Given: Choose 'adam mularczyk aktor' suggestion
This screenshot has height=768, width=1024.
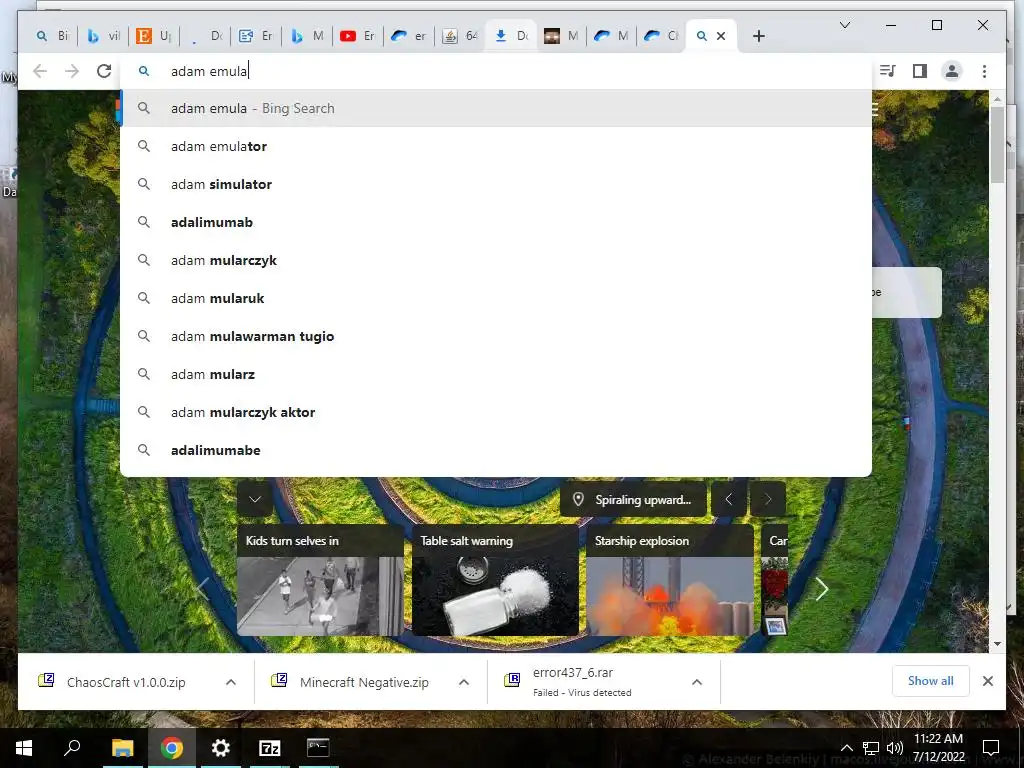Looking at the screenshot, I should coord(496,412).
